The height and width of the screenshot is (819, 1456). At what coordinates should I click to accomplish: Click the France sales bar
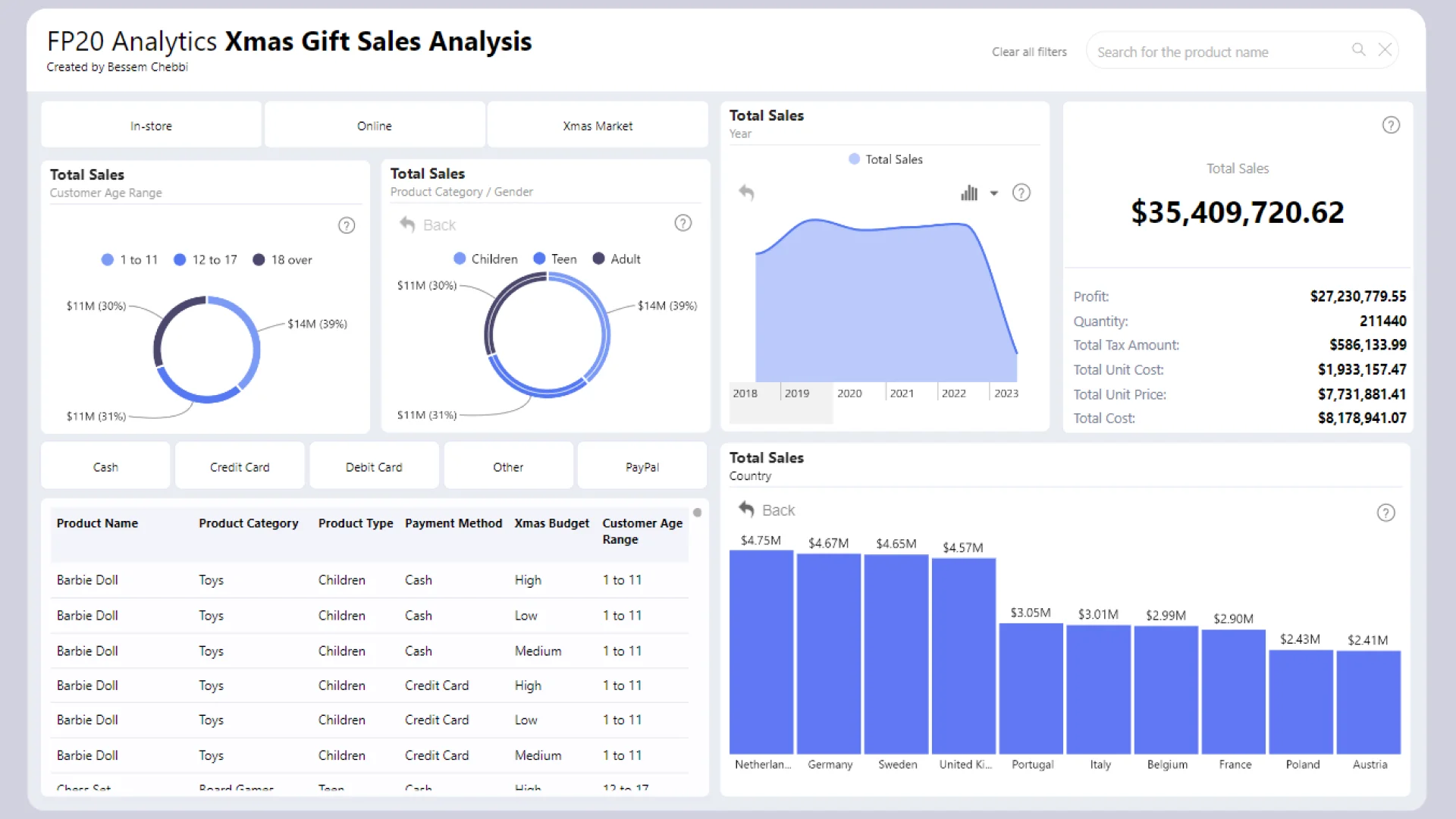pyautogui.click(x=1234, y=692)
